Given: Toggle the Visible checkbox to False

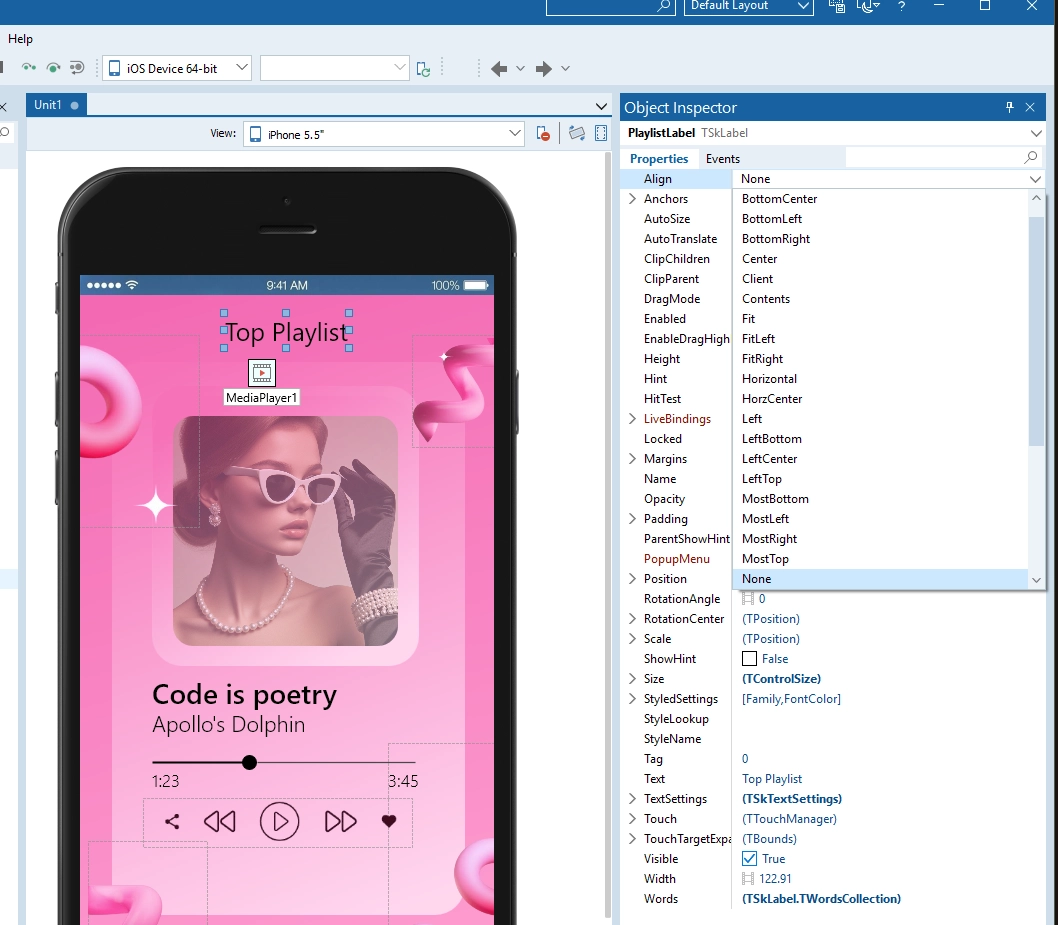Looking at the screenshot, I should pyautogui.click(x=750, y=858).
